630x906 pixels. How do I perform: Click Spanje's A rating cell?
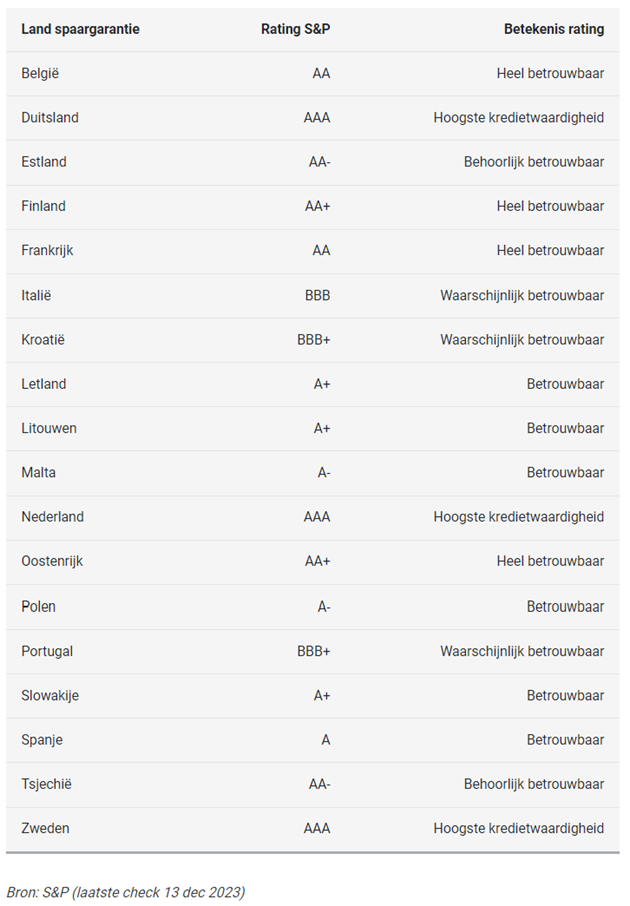tap(325, 740)
